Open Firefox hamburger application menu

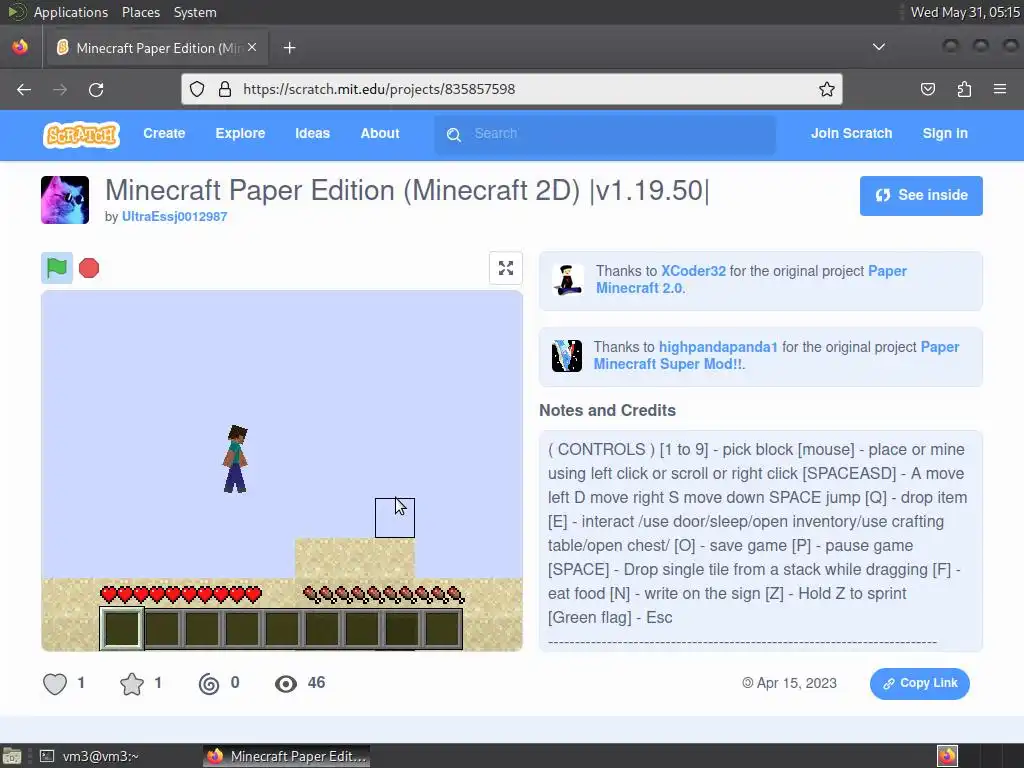point(1000,89)
